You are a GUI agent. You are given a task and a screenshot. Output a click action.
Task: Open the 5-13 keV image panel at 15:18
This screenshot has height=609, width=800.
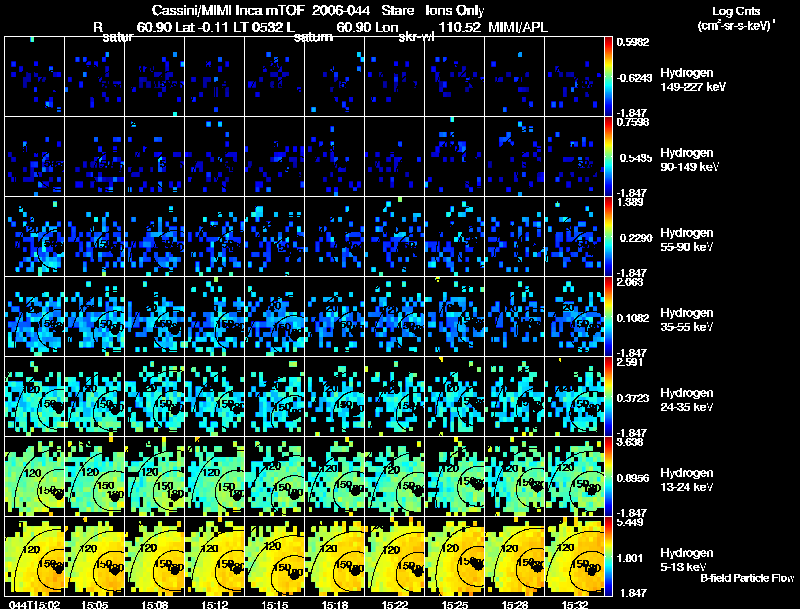coord(335,557)
